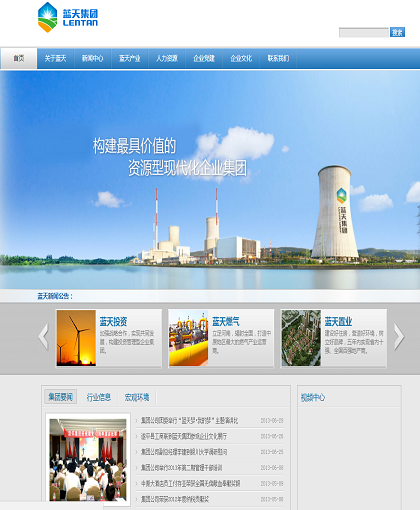Open the 新闻中心 menu item

(92, 59)
